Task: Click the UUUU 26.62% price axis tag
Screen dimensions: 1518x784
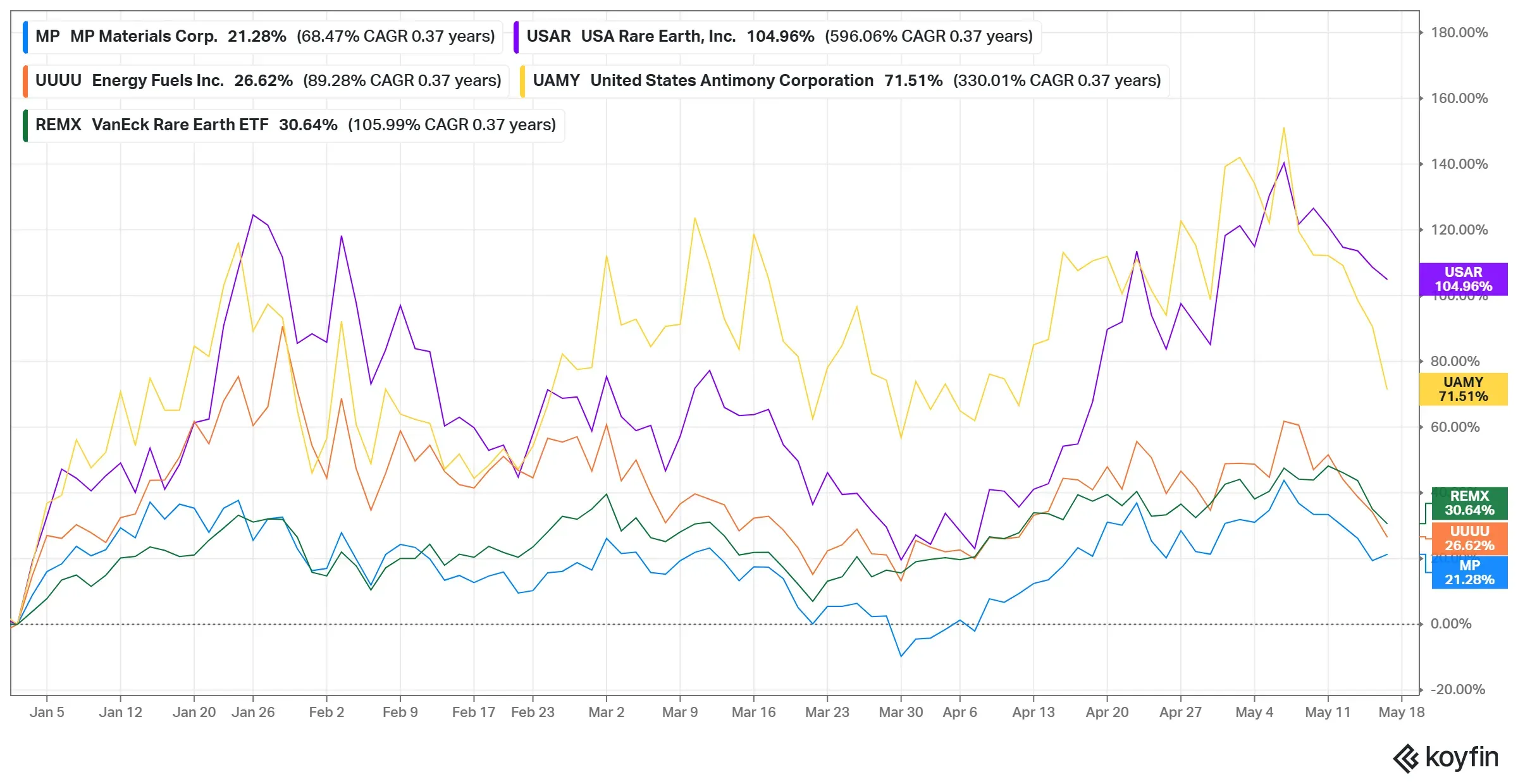Action: coord(1469,538)
